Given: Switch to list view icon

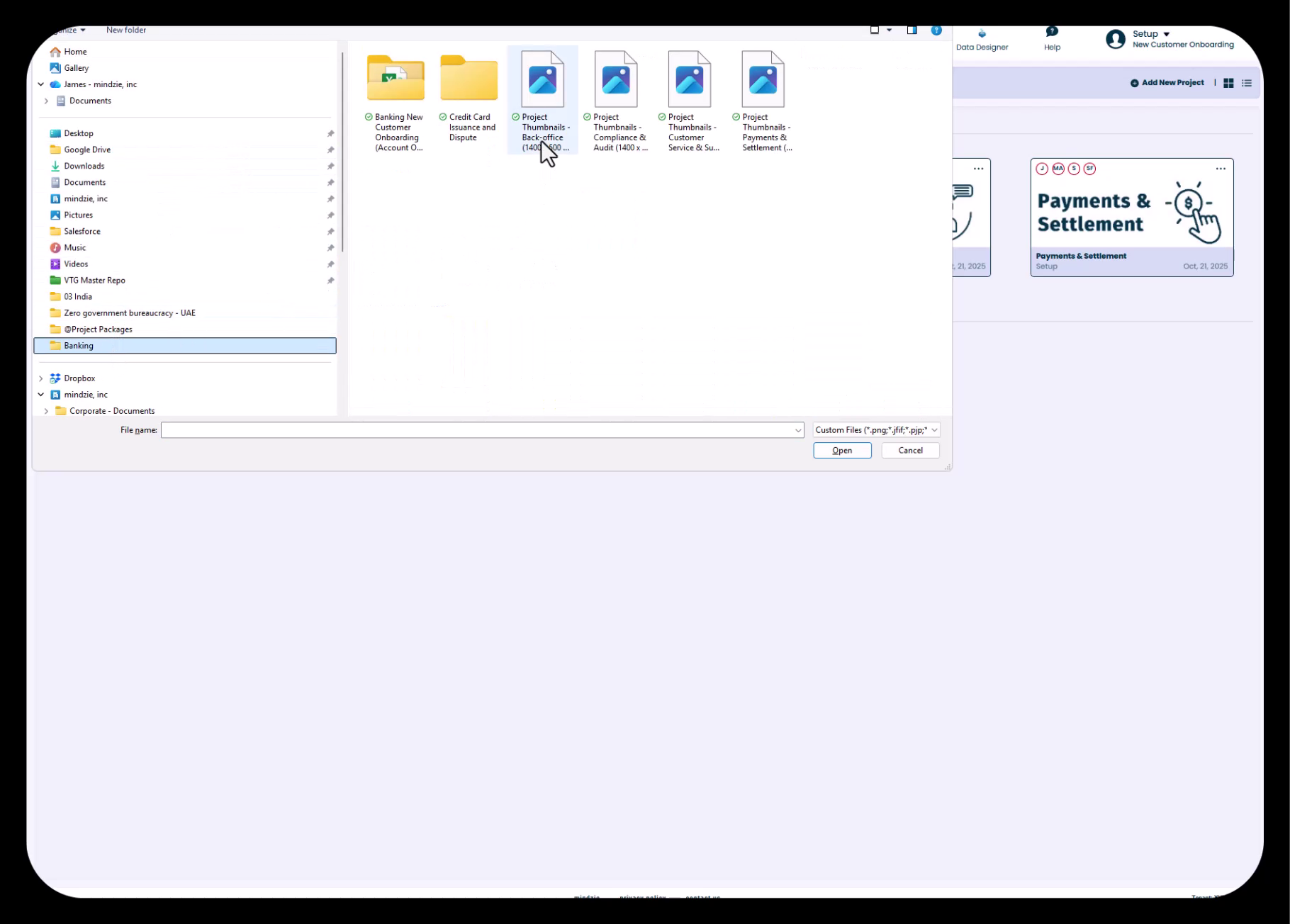Looking at the screenshot, I should click(1247, 83).
